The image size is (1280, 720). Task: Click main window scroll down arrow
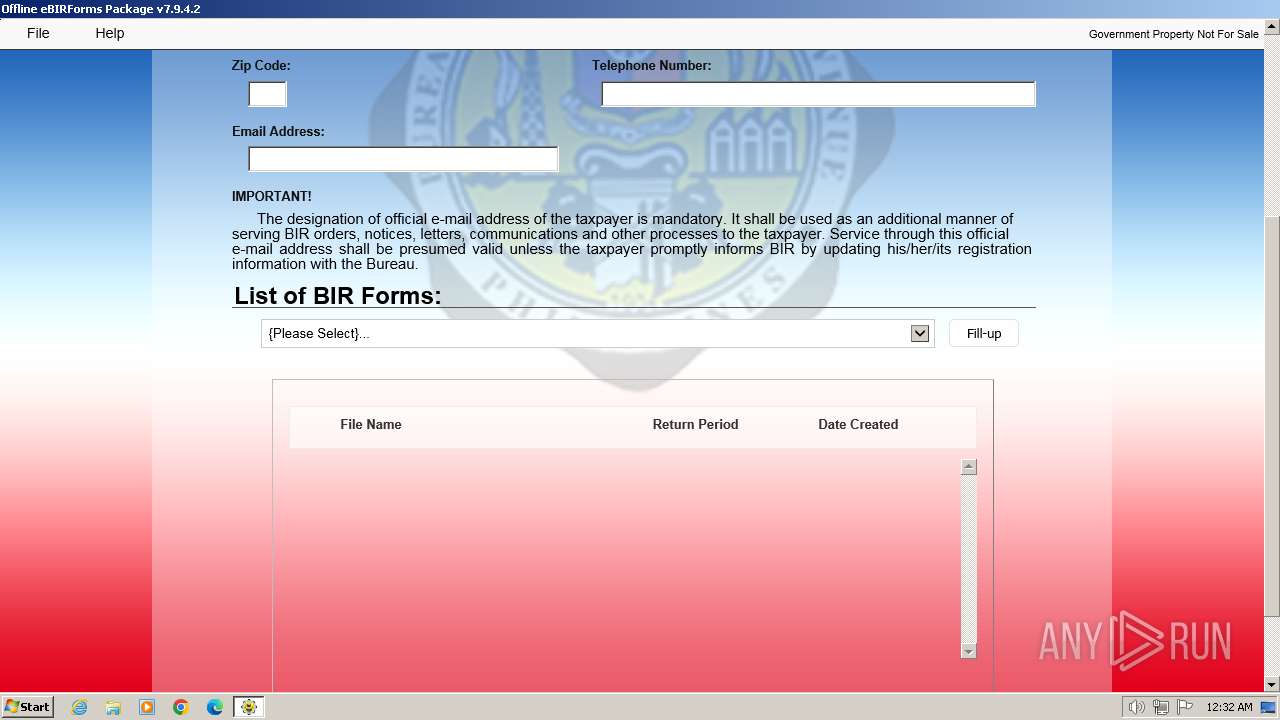click(x=1272, y=684)
